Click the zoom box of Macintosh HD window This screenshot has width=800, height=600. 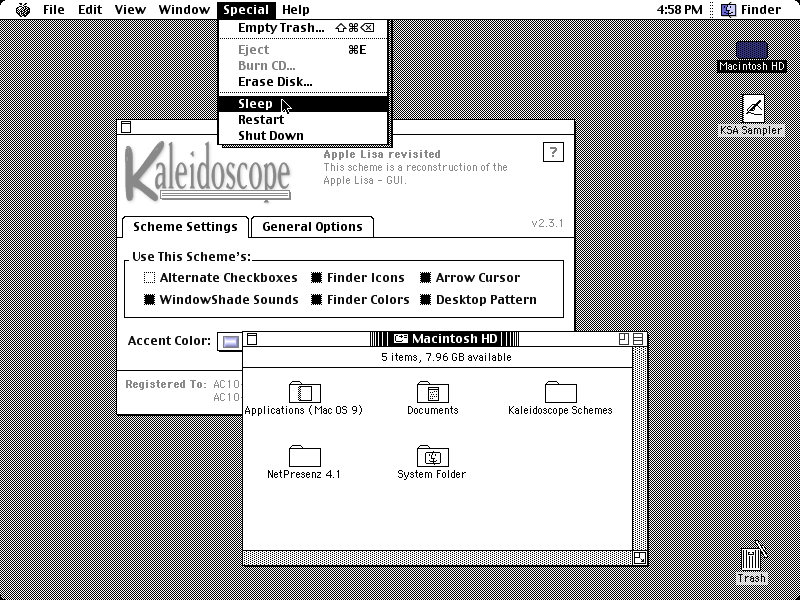pos(623,339)
